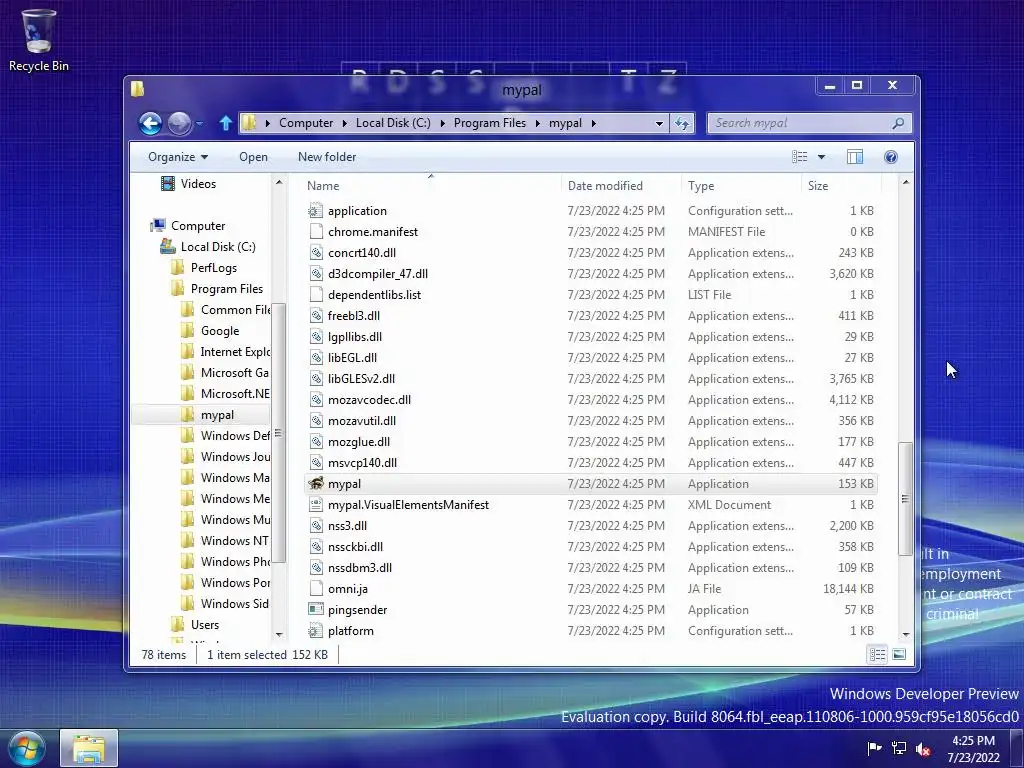
Task: Click file list scrollbar up arrow
Action: click(x=905, y=183)
